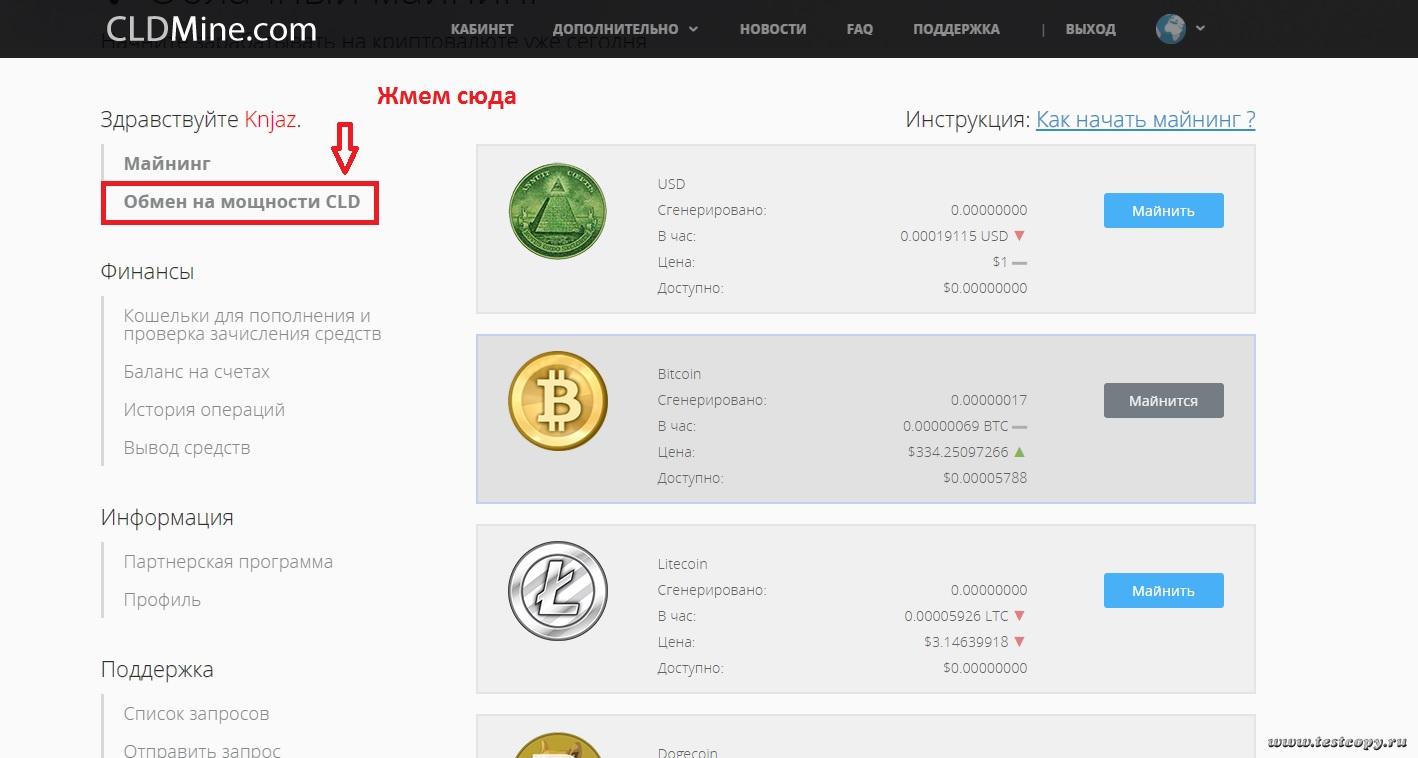Click the silver Litecoin coin icon
The width and height of the screenshot is (1418, 758).
tap(557, 591)
